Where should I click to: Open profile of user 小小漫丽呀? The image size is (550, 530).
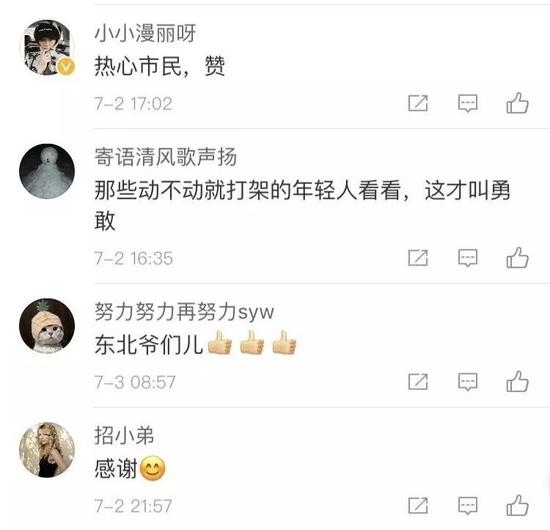[145, 33]
